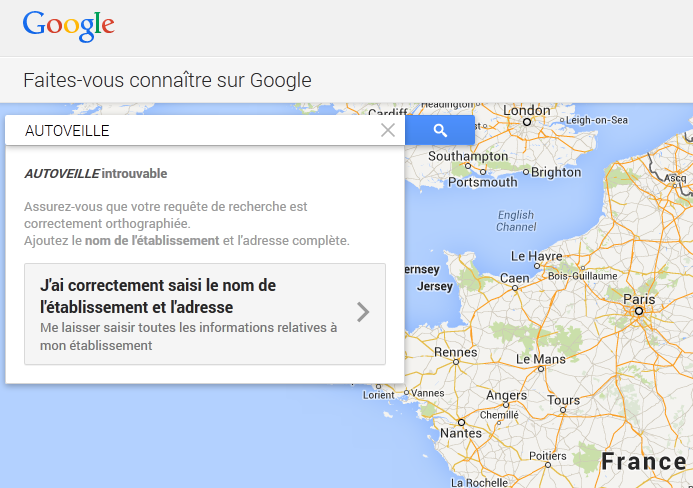693x488 pixels.
Task: Clear the AUTOVEILLE search text with X
Action: click(x=388, y=130)
